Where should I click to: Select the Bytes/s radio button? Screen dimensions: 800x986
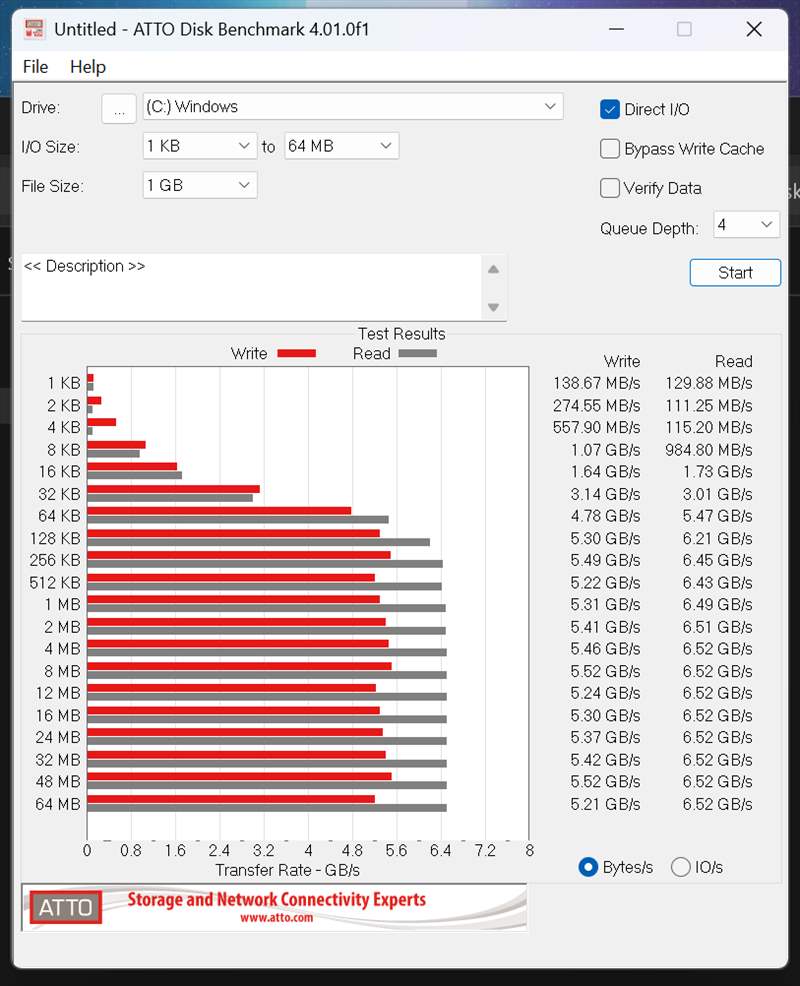[x=589, y=867]
